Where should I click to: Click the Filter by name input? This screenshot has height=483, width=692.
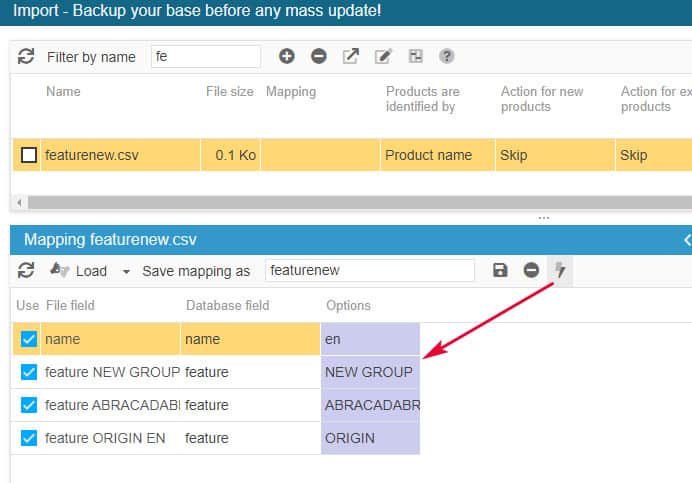click(205, 57)
